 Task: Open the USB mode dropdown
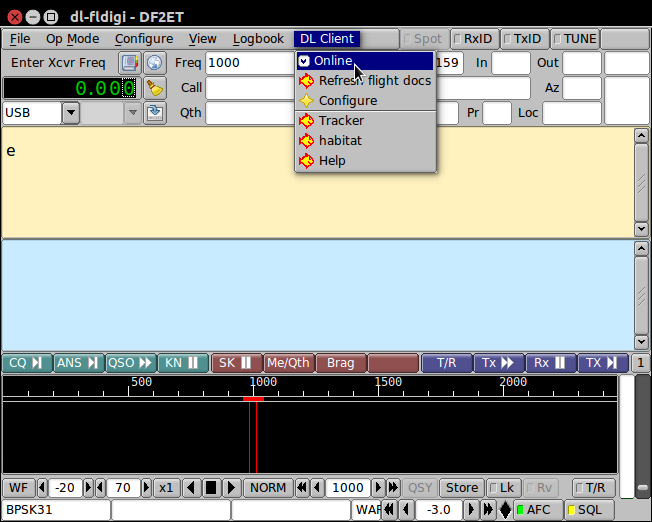(71, 113)
